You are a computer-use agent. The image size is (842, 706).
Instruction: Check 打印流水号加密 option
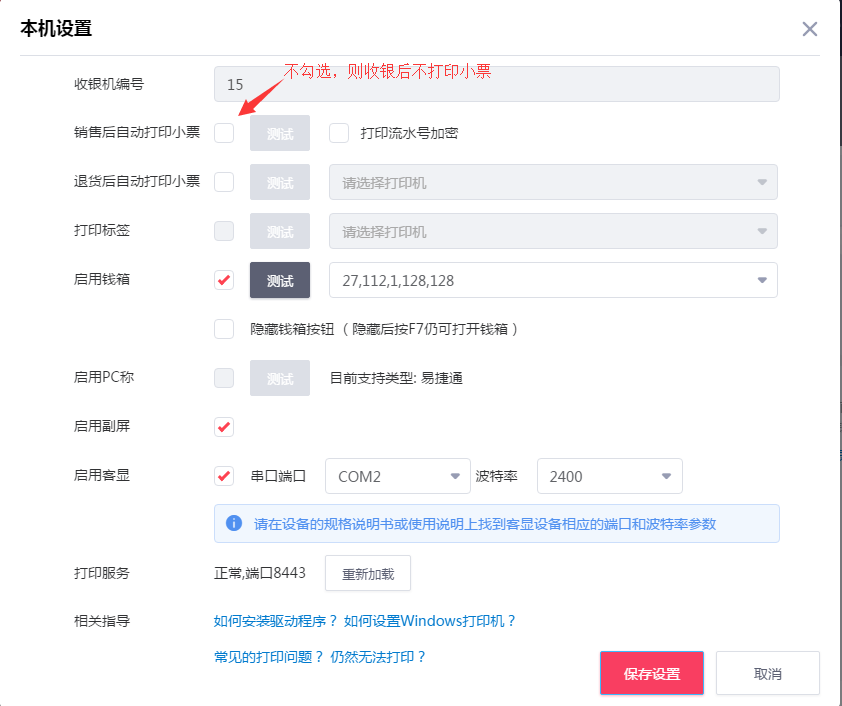pos(338,133)
